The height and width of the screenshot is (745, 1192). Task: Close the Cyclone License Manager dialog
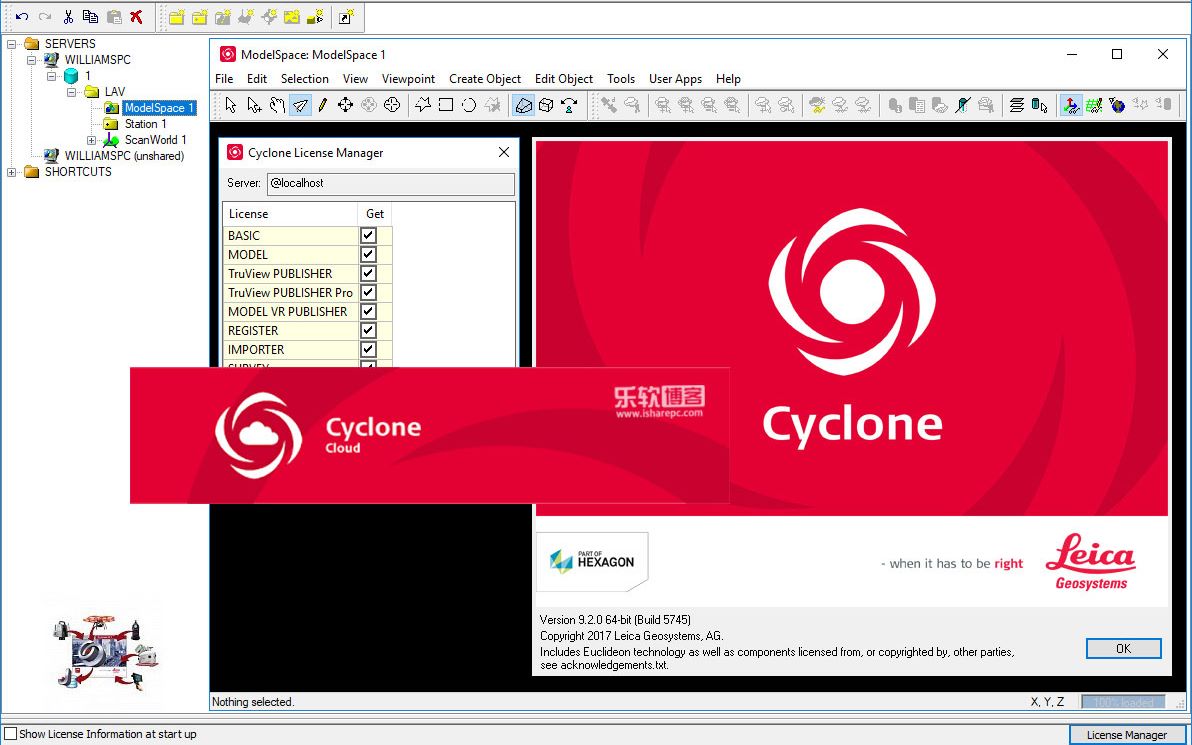click(x=503, y=153)
